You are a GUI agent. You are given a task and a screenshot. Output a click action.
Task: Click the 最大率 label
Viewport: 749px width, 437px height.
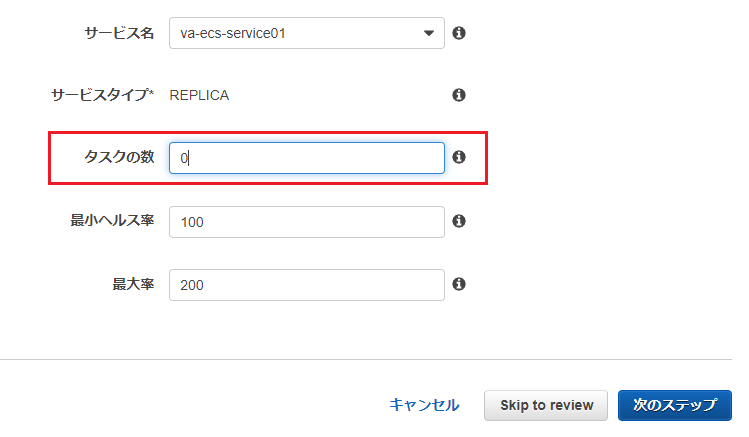[133, 284]
